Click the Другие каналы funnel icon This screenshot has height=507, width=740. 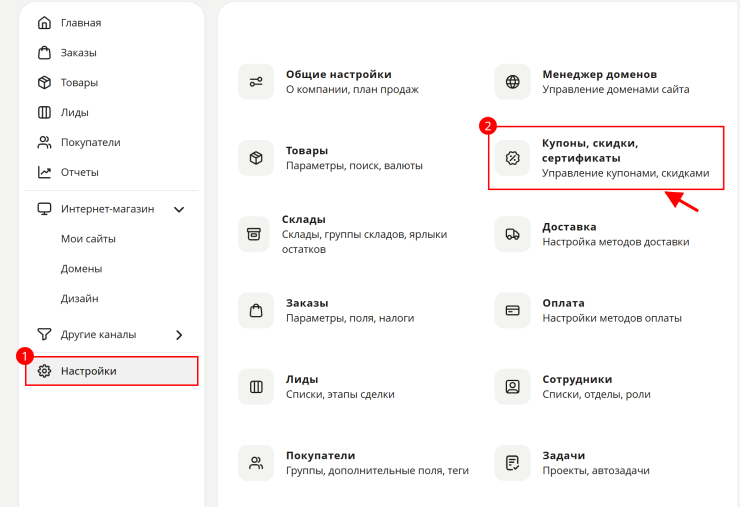tap(44, 334)
